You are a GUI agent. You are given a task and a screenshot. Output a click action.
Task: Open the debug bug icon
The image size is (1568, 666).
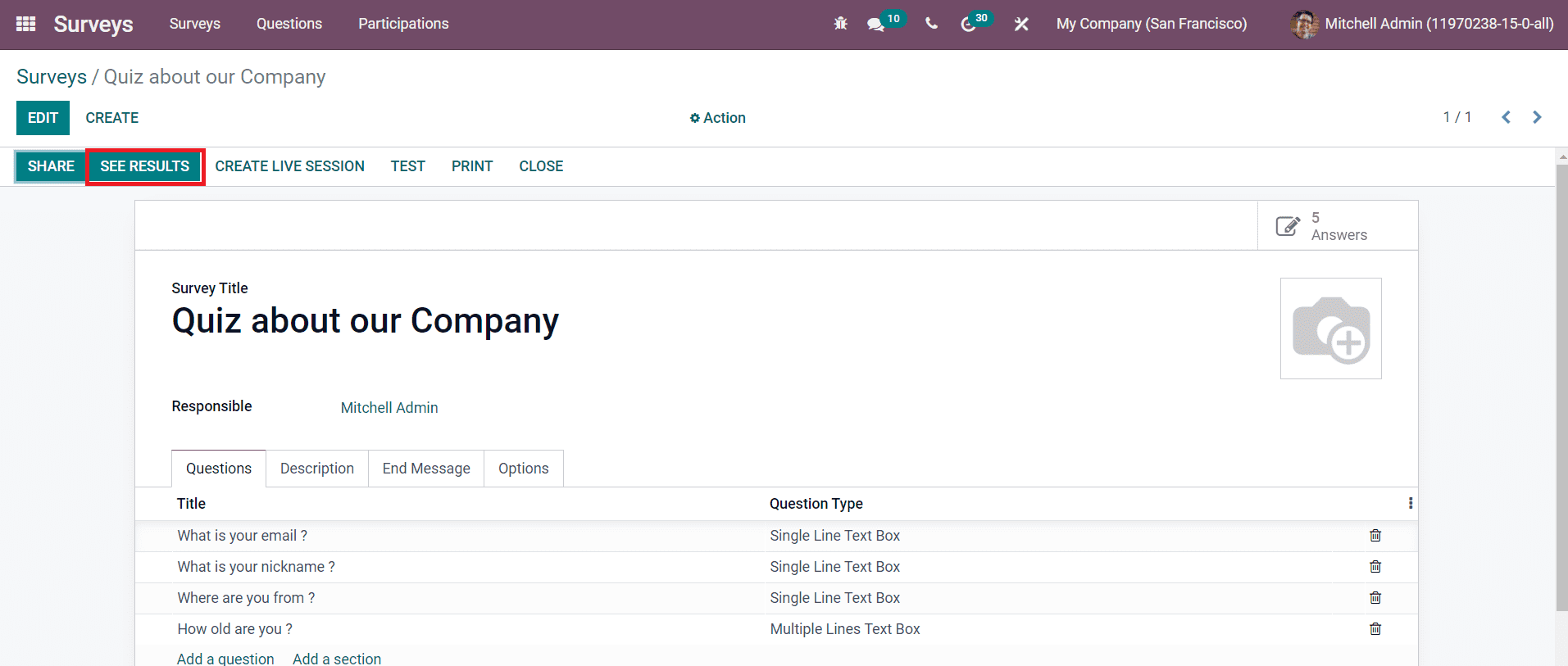(x=840, y=24)
